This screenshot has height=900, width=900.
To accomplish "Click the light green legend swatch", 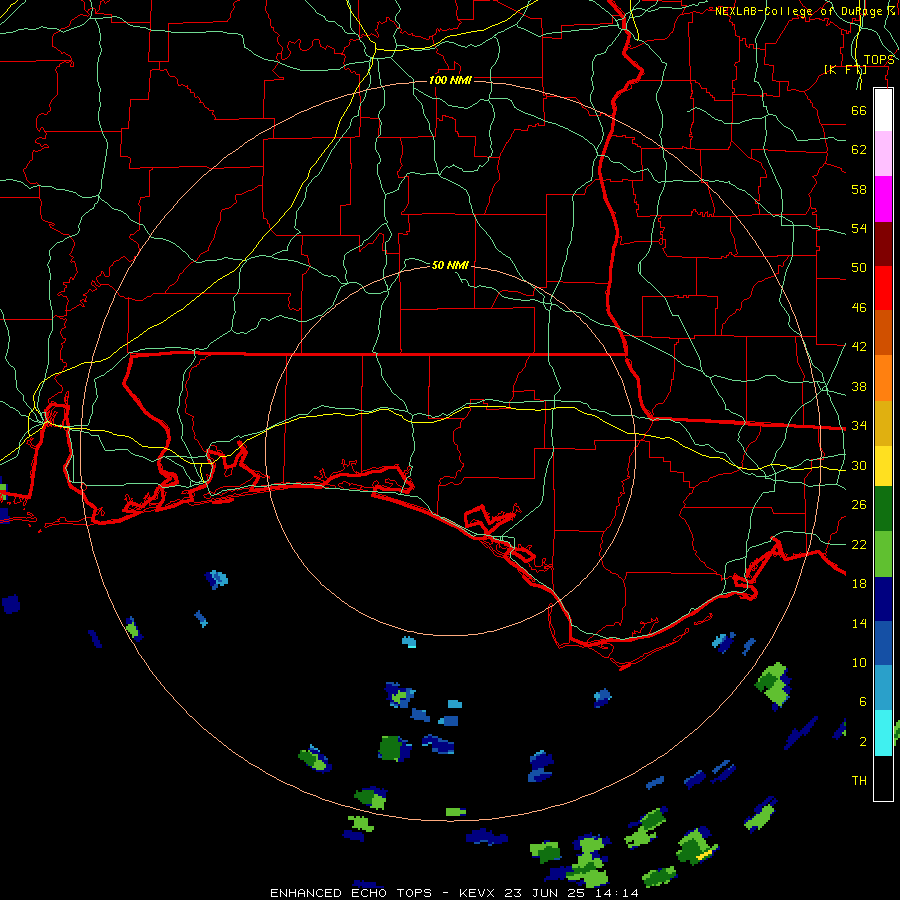I will (883, 554).
